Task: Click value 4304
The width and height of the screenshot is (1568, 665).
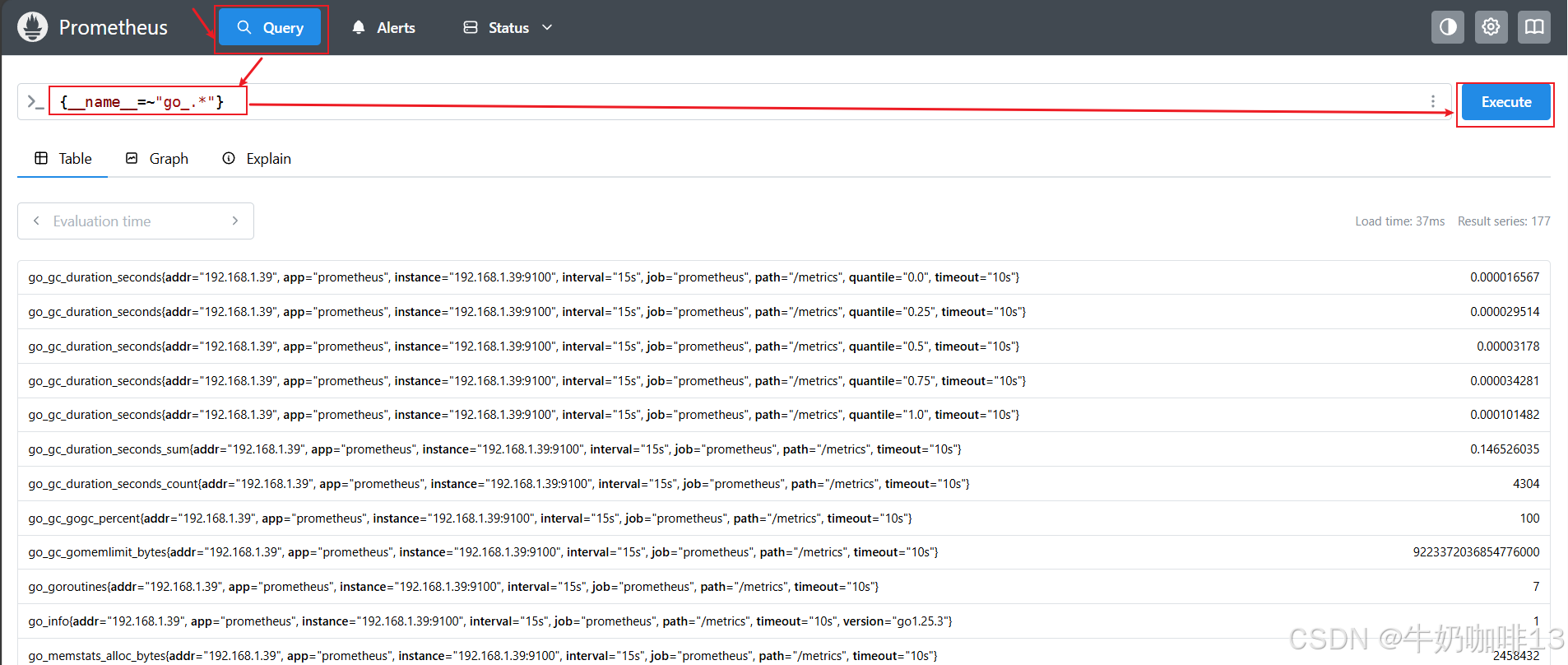Action: (1526, 484)
